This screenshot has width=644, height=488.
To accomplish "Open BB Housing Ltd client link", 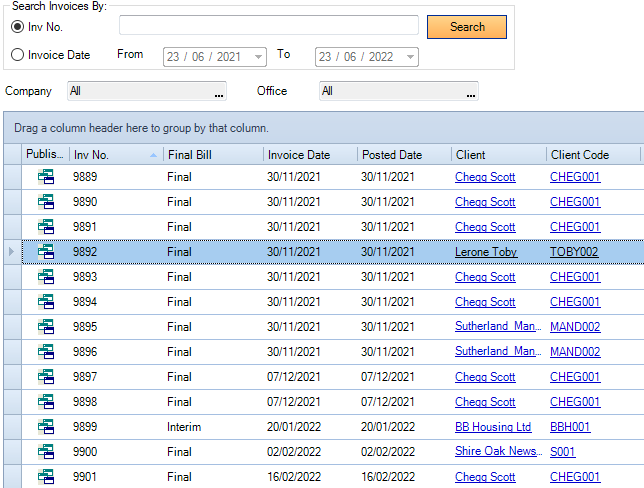I will click(493, 427).
